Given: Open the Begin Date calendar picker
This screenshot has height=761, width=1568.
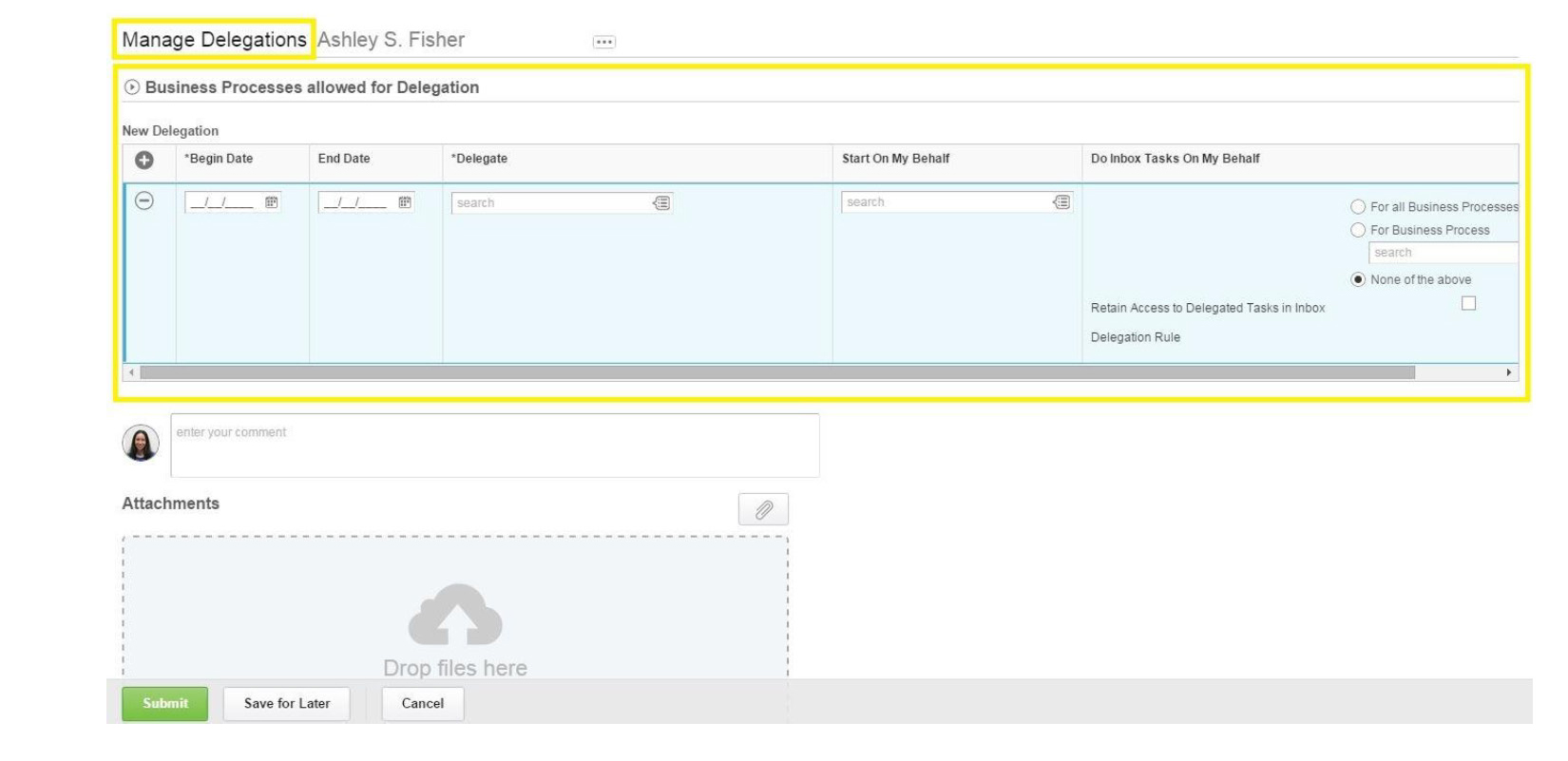Looking at the screenshot, I should (x=272, y=202).
